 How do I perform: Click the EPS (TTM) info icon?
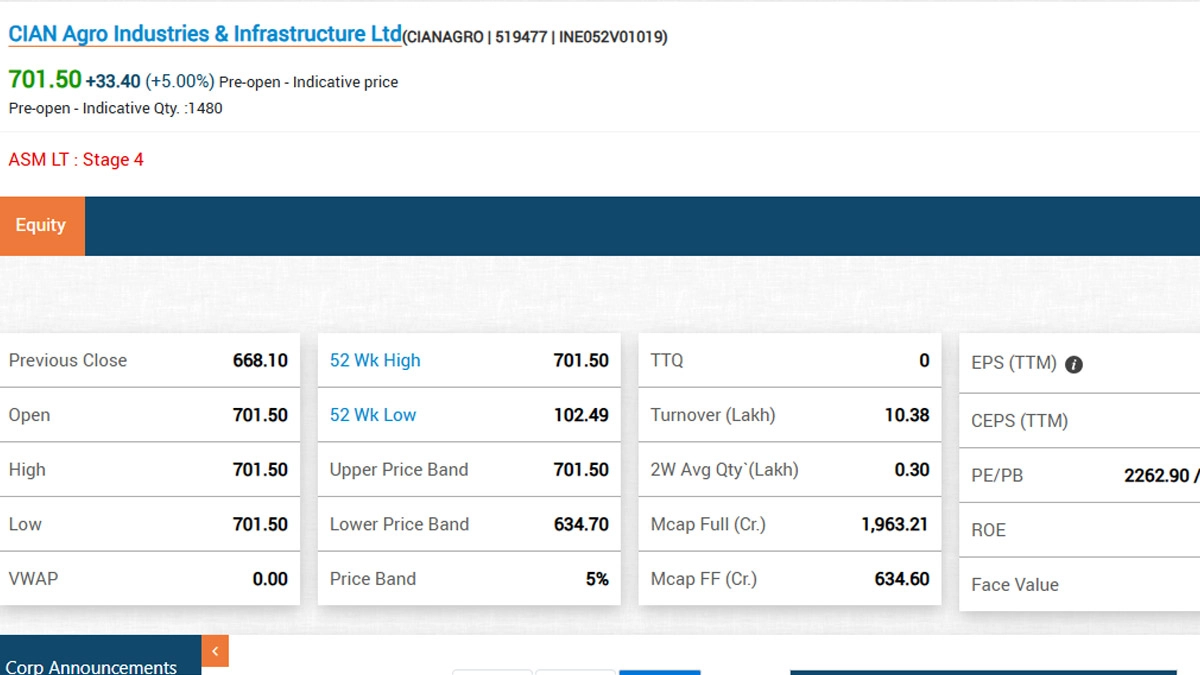[x=1074, y=365]
